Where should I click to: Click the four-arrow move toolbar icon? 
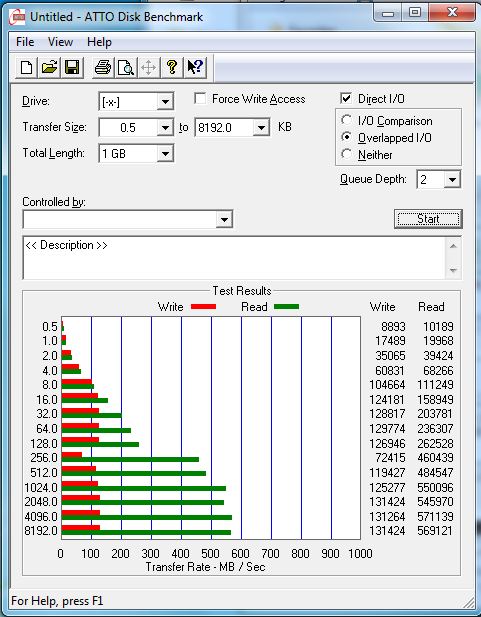tap(148, 67)
